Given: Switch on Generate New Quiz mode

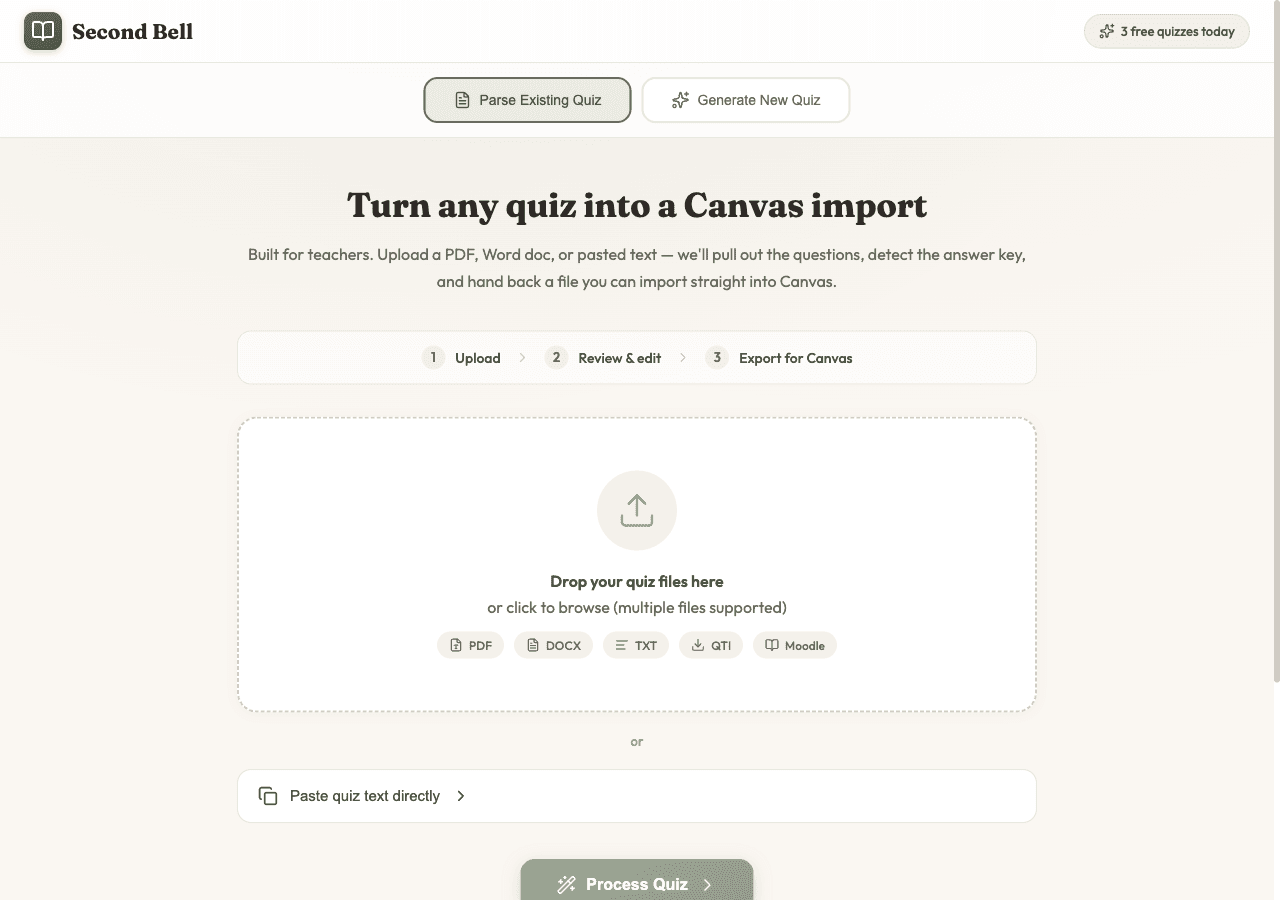Looking at the screenshot, I should click(x=745, y=100).
